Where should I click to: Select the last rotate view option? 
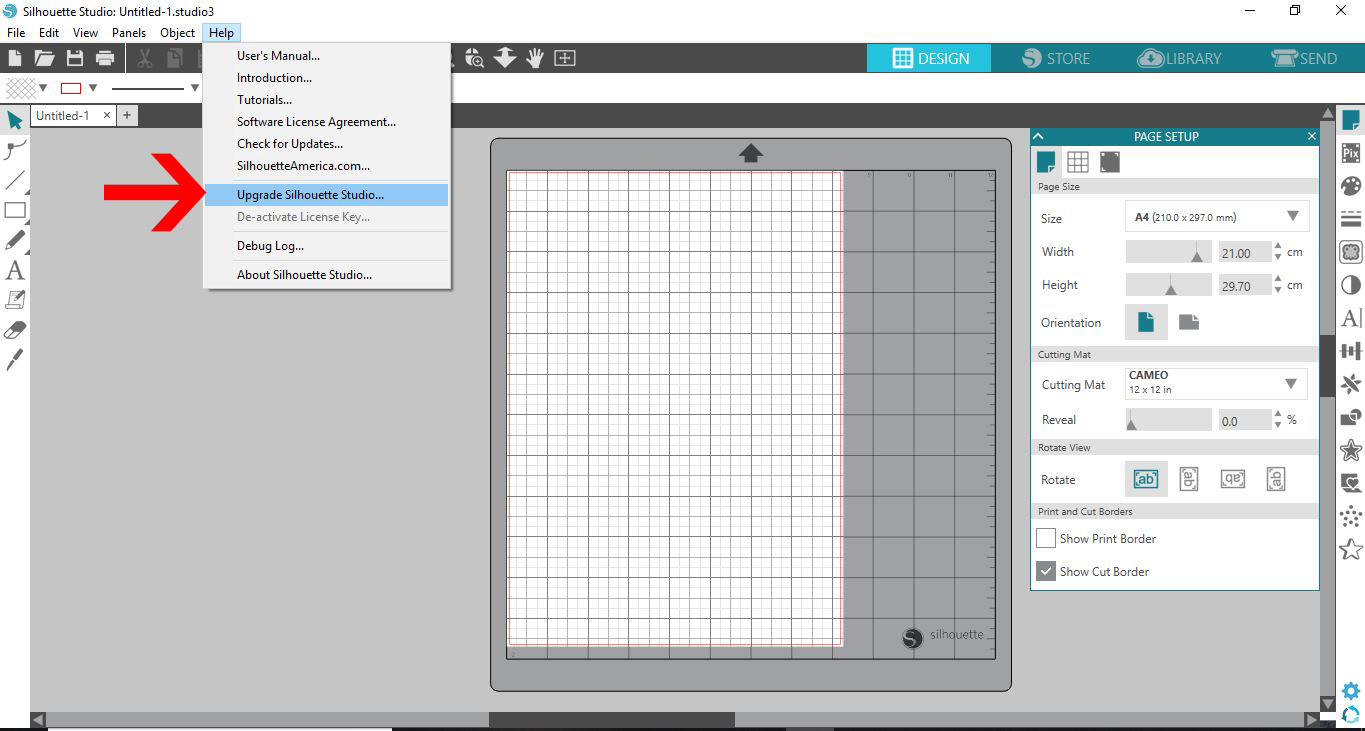(x=1276, y=479)
